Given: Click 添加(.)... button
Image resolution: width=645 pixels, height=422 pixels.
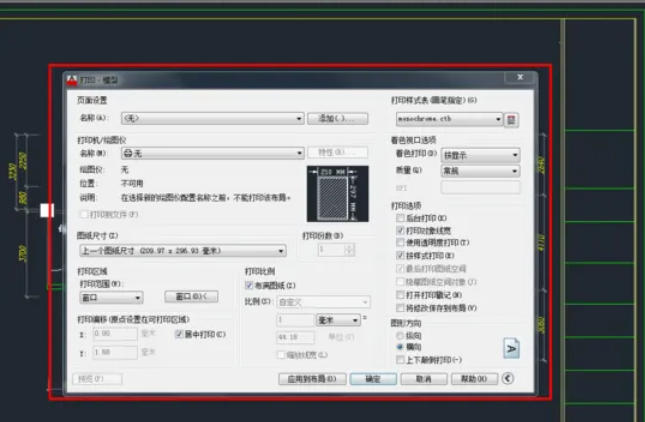Looking at the screenshot, I should tap(338, 118).
